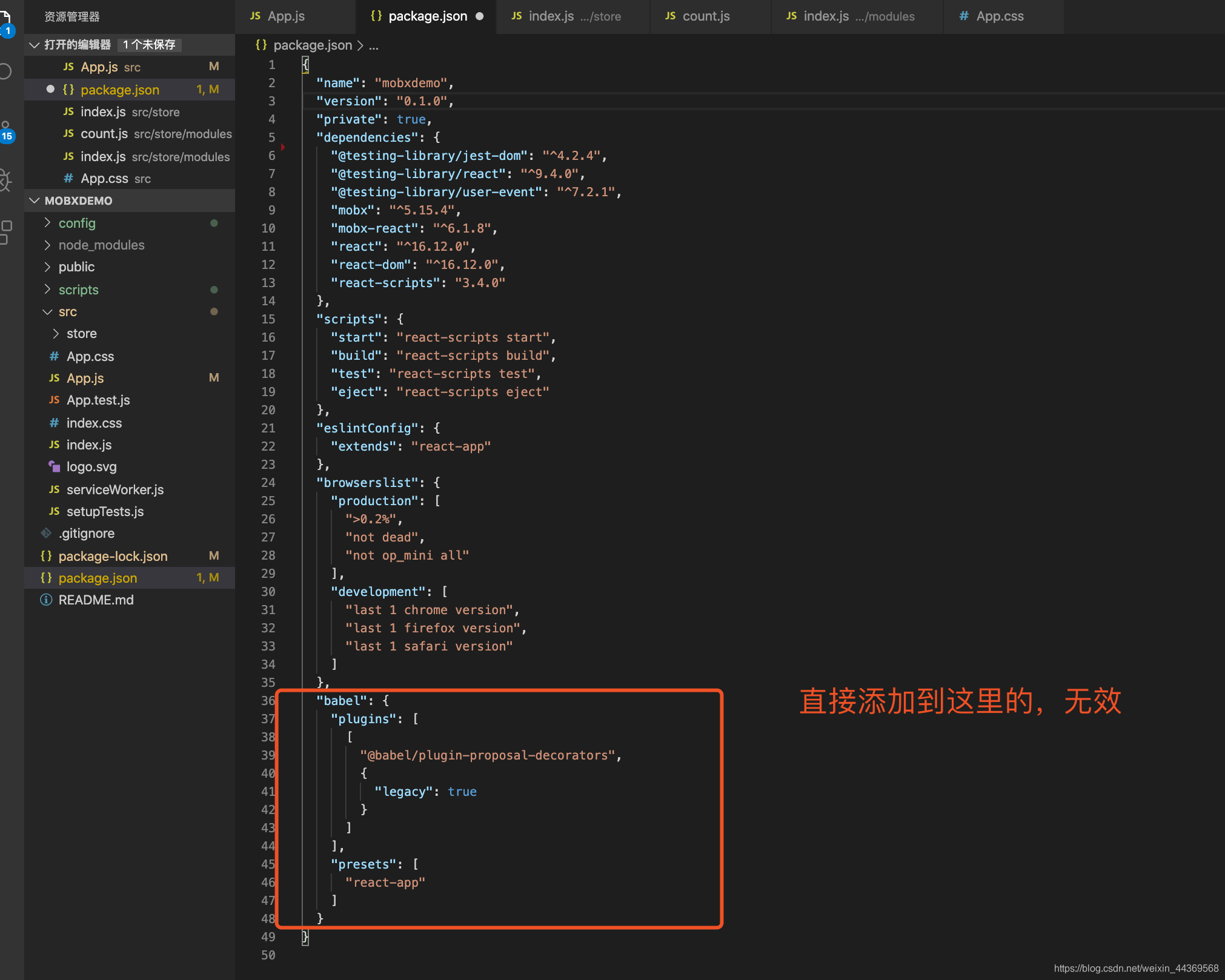
Task: Click the "babel" key in the editor
Action: 342,701
